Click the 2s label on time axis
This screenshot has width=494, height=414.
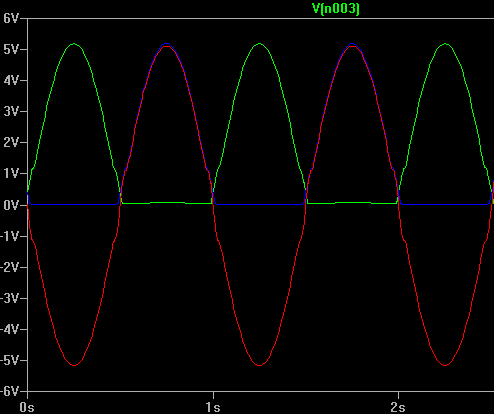(x=398, y=407)
